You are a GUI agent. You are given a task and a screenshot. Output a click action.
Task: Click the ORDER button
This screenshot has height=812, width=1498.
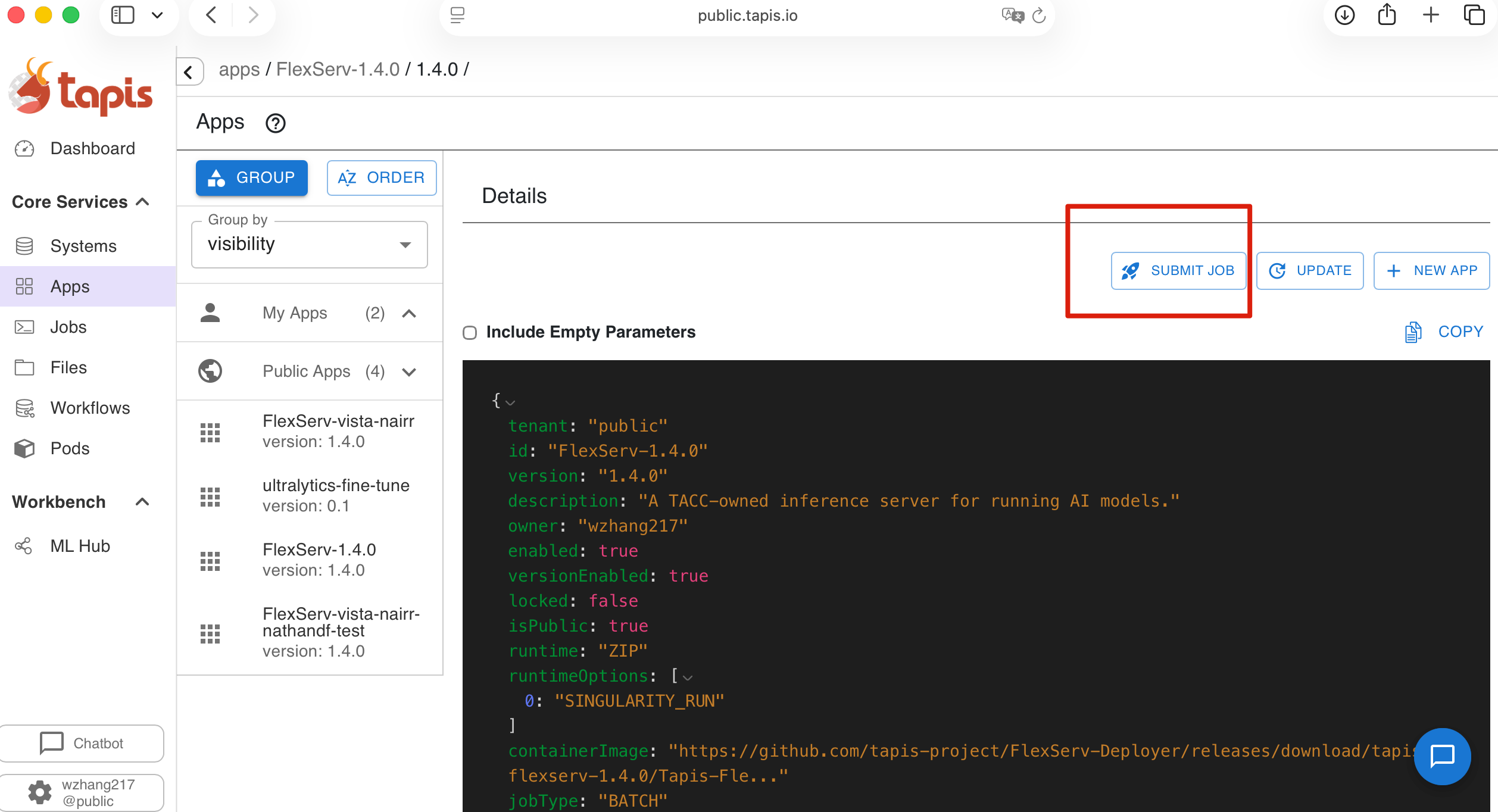point(382,177)
